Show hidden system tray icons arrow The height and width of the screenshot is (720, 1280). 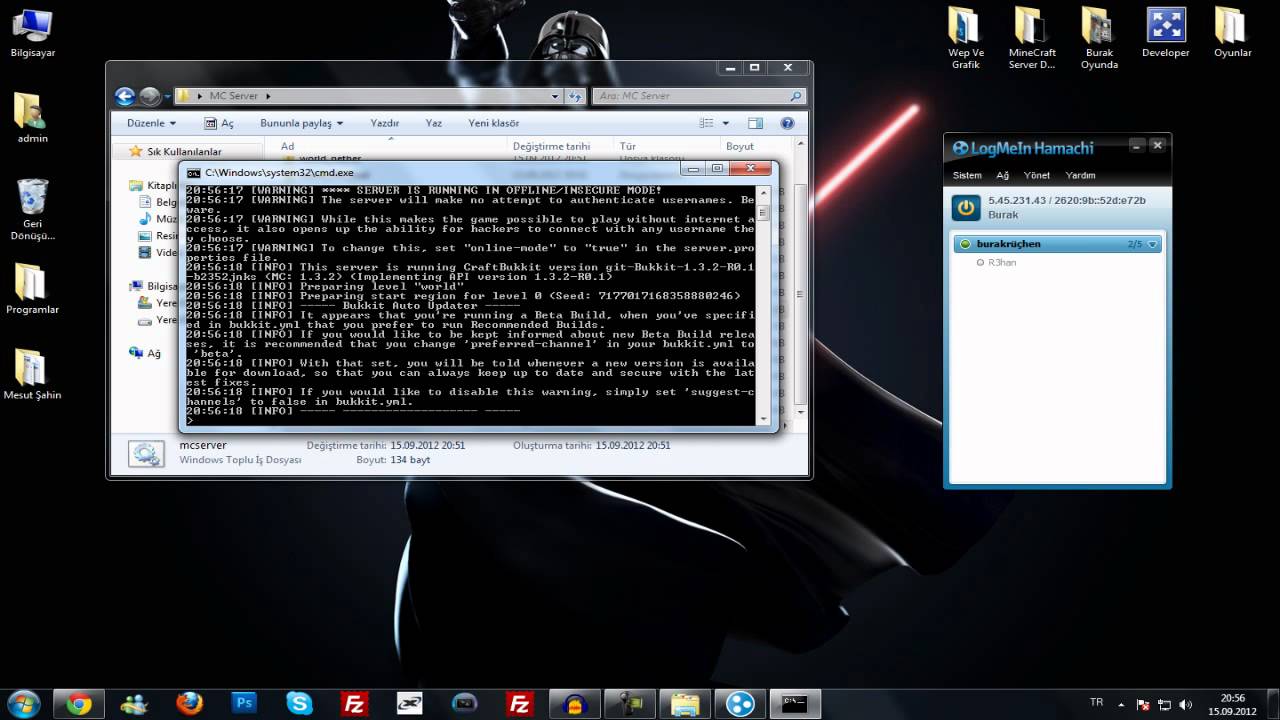1122,704
